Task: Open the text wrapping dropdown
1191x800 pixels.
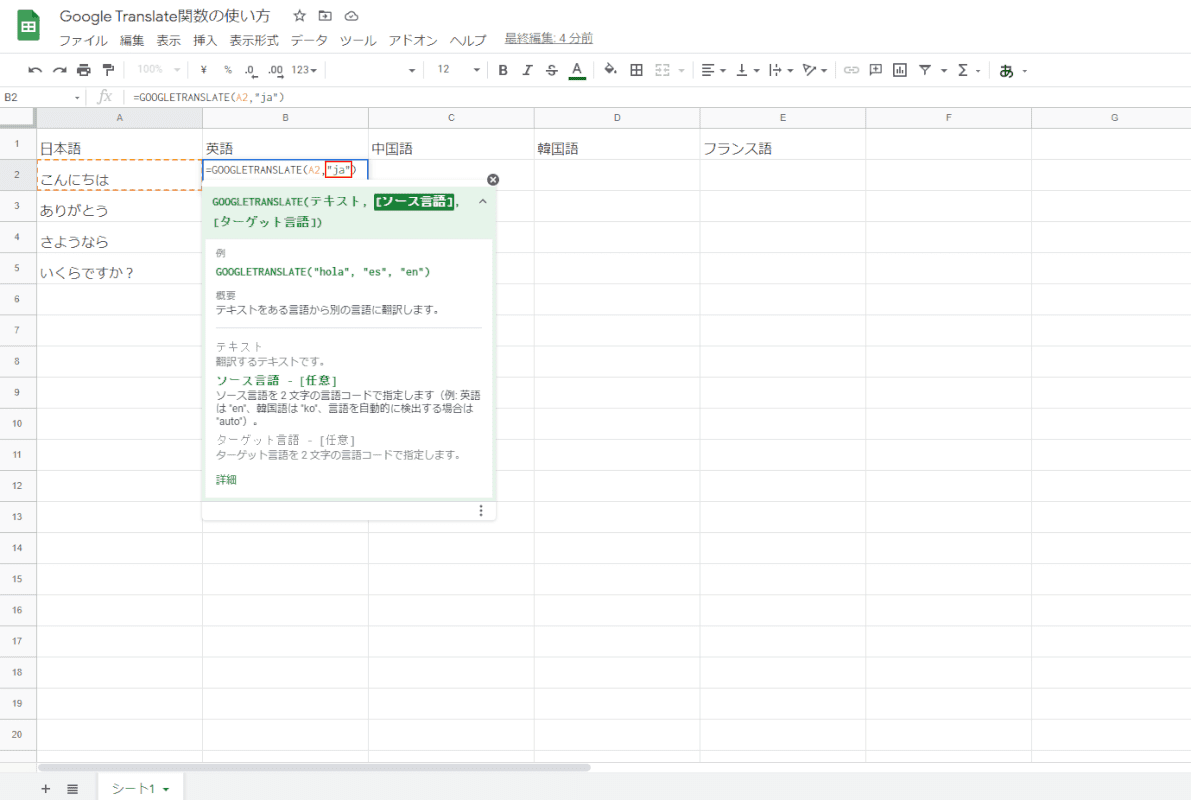Action: point(781,70)
